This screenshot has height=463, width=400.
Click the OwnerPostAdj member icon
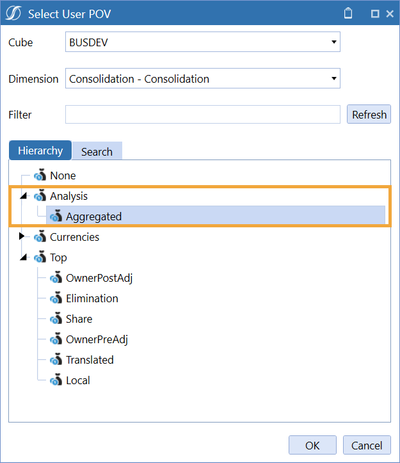click(x=56, y=278)
